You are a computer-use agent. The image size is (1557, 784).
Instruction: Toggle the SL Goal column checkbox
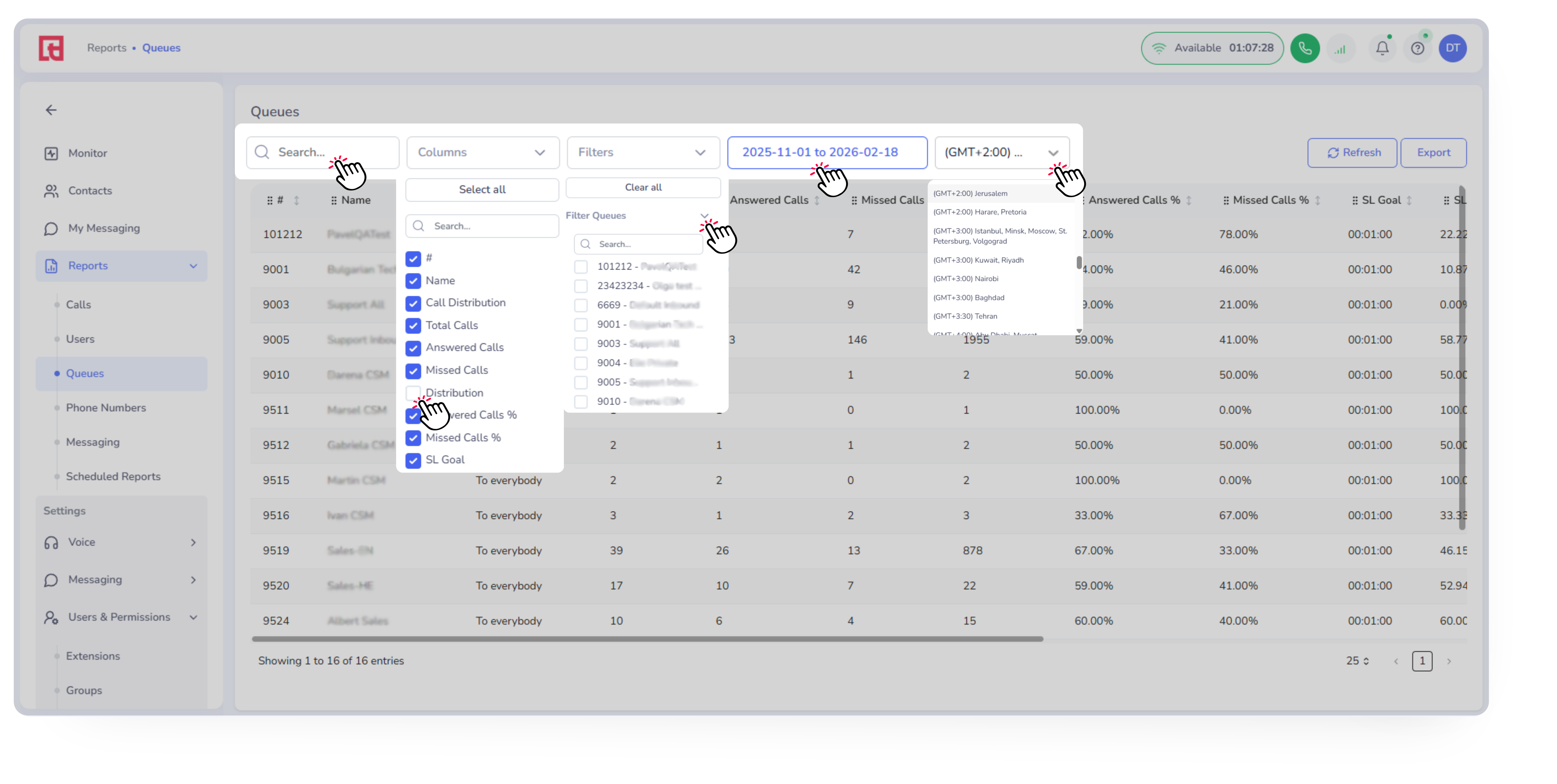point(413,460)
